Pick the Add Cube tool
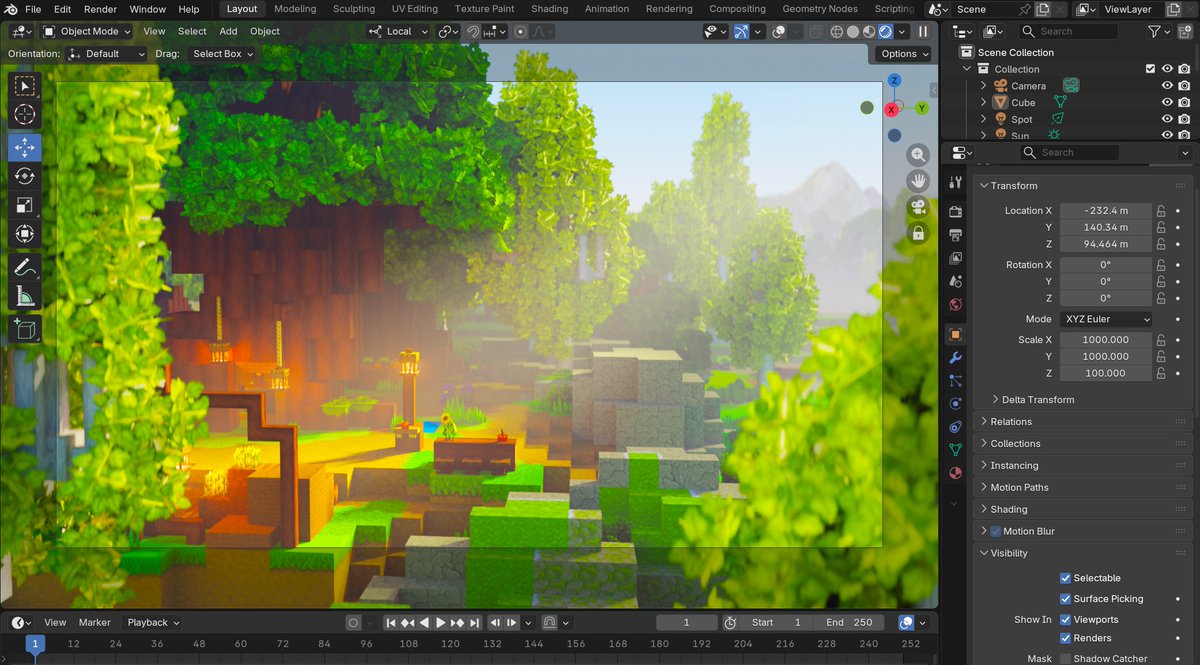The width and height of the screenshot is (1200, 665). pyautogui.click(x=25, y=329)
